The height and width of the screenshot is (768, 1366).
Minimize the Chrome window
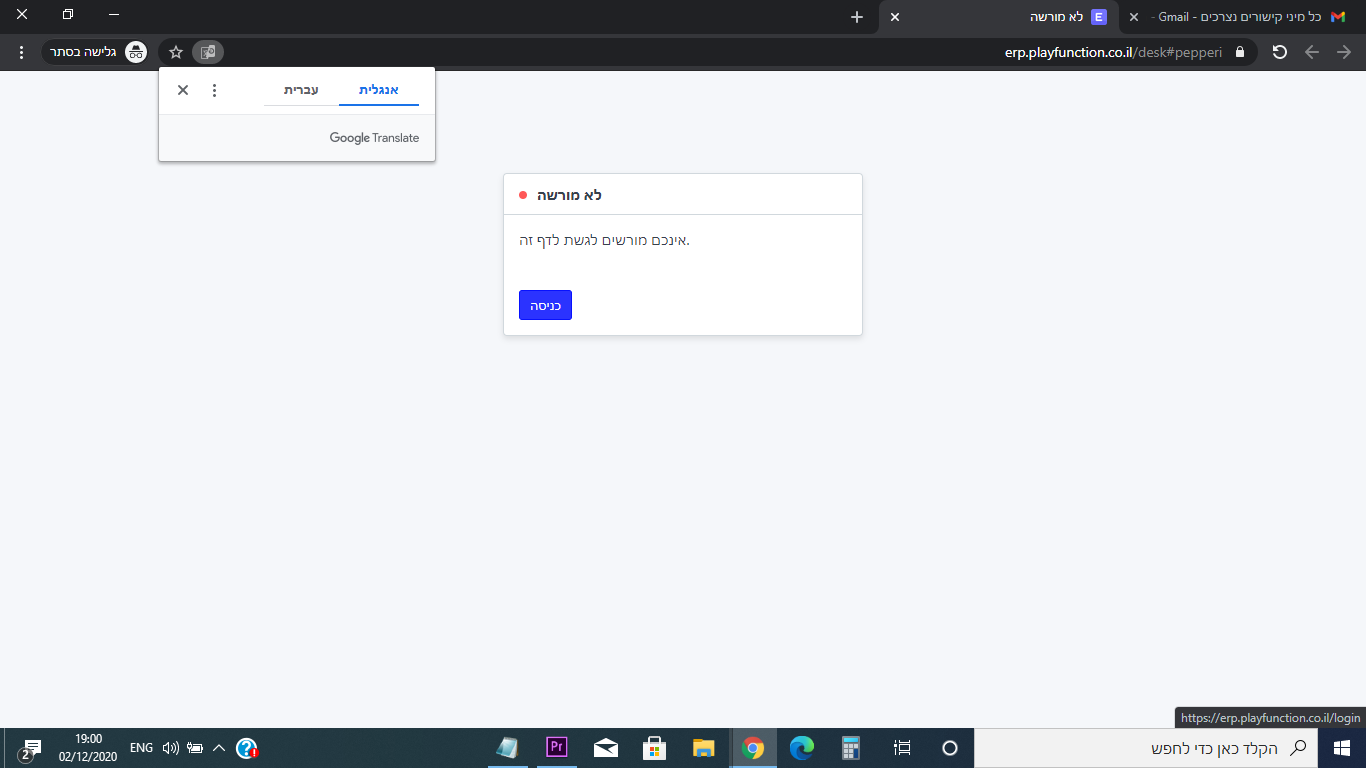click(114, 15)
